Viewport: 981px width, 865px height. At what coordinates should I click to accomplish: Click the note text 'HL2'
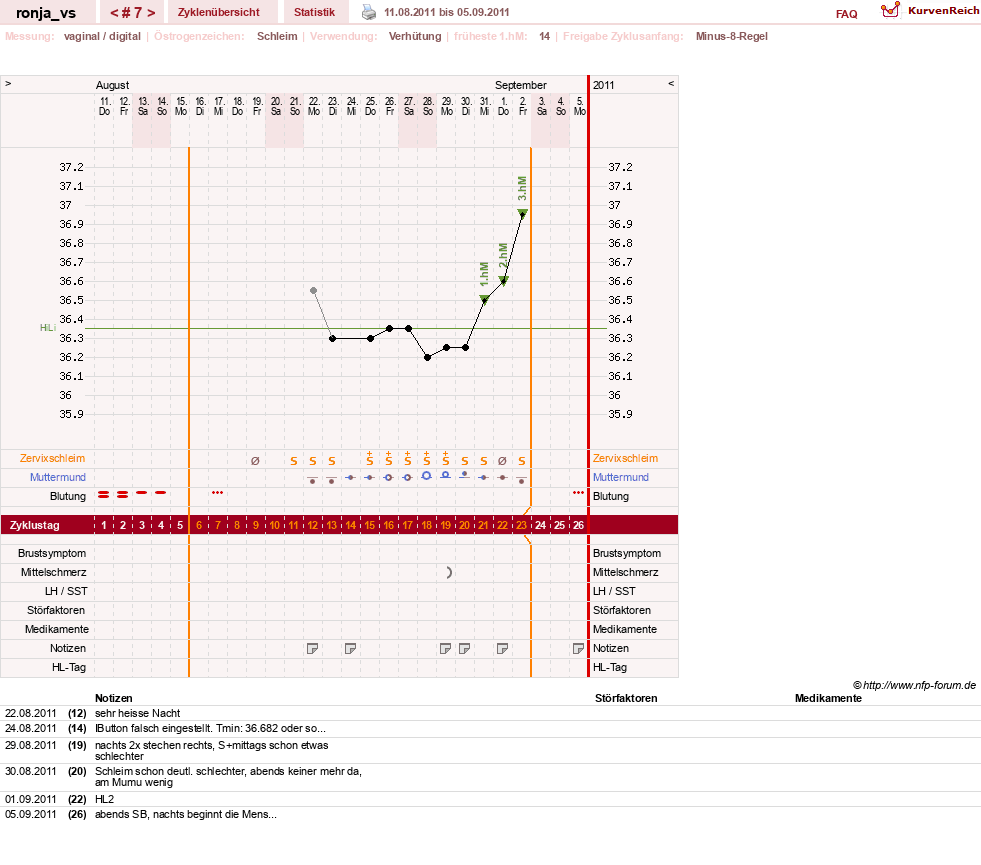pyautogui.click(x=104, y=799)
